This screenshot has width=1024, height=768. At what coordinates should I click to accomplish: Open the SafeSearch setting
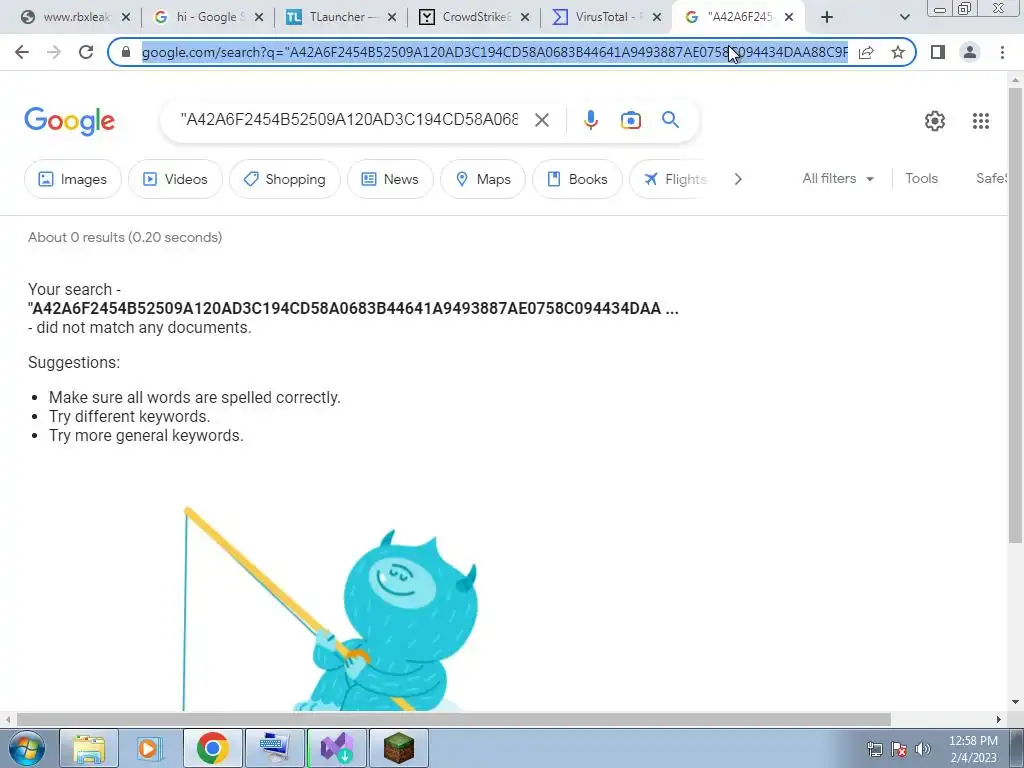pyautogui.click(x=991, y=178)
